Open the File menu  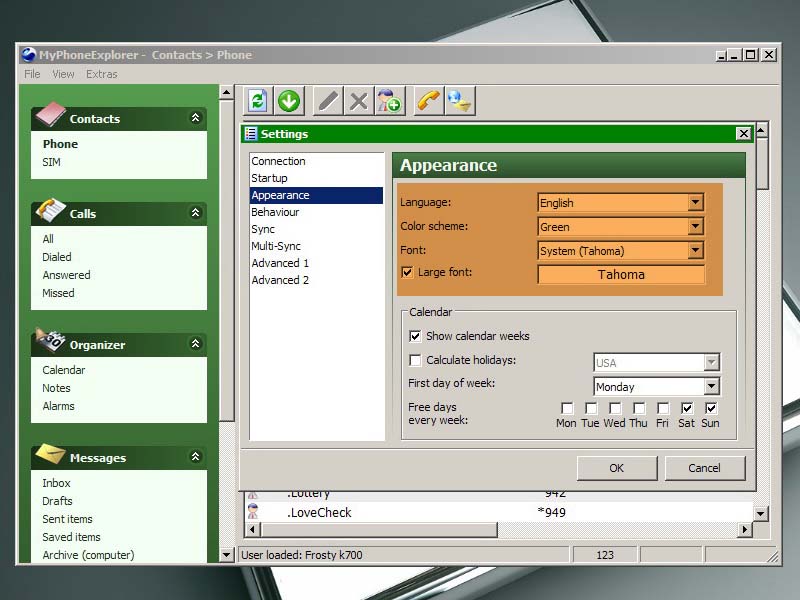32,74
